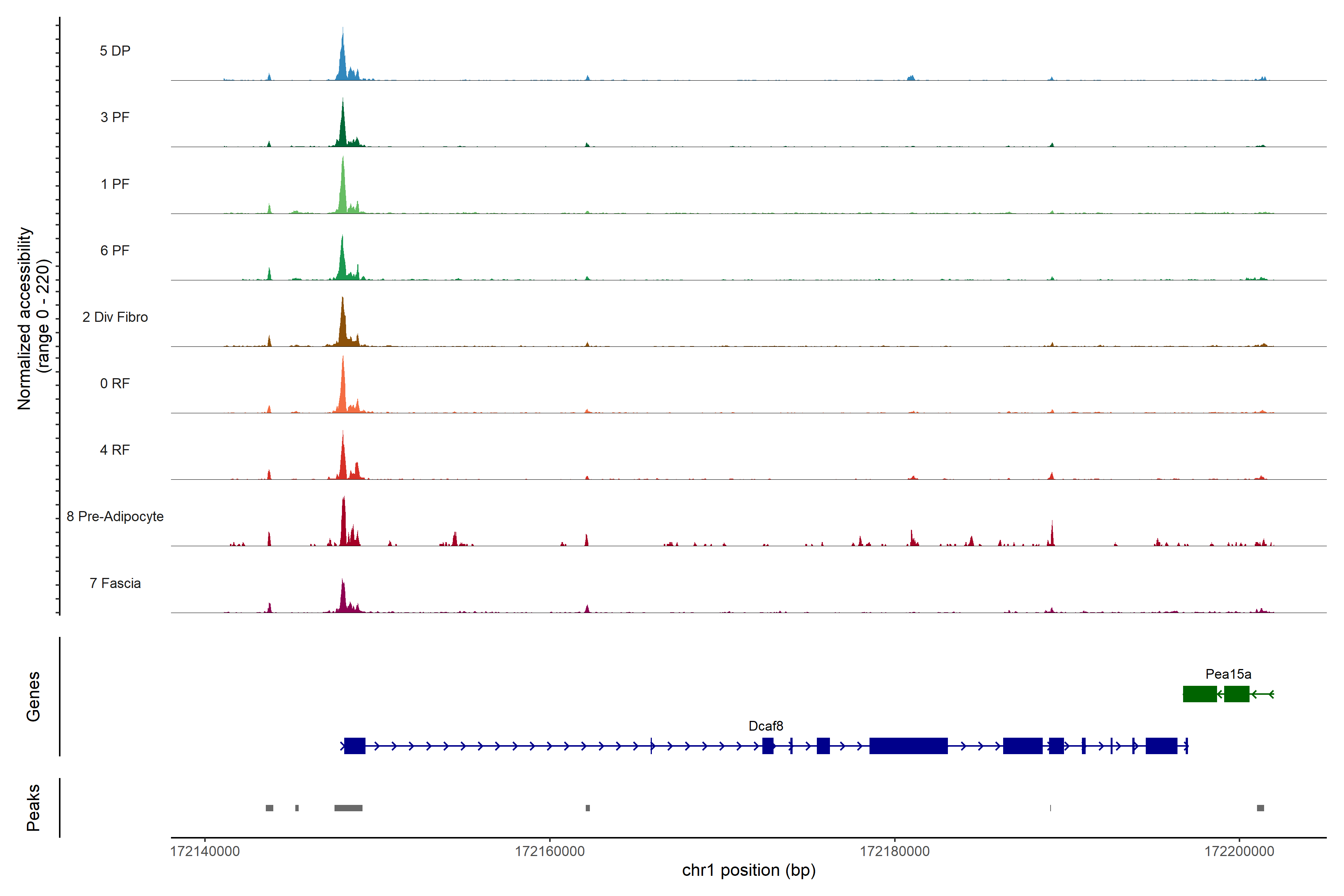Screen dimensions: 1344x896
Task: Click the Peaks panel label
Action: (33, 808)
